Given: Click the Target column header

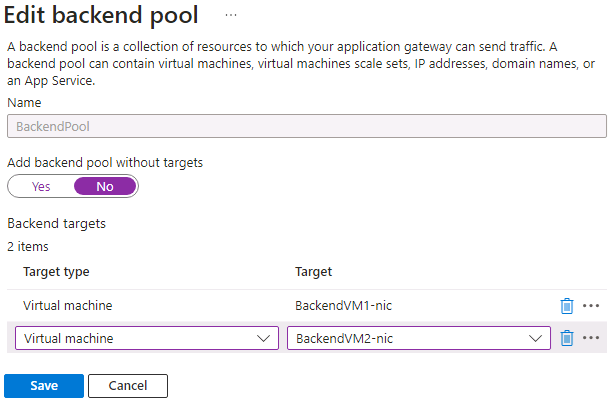Looking at the screenshot, I should 313,272.
